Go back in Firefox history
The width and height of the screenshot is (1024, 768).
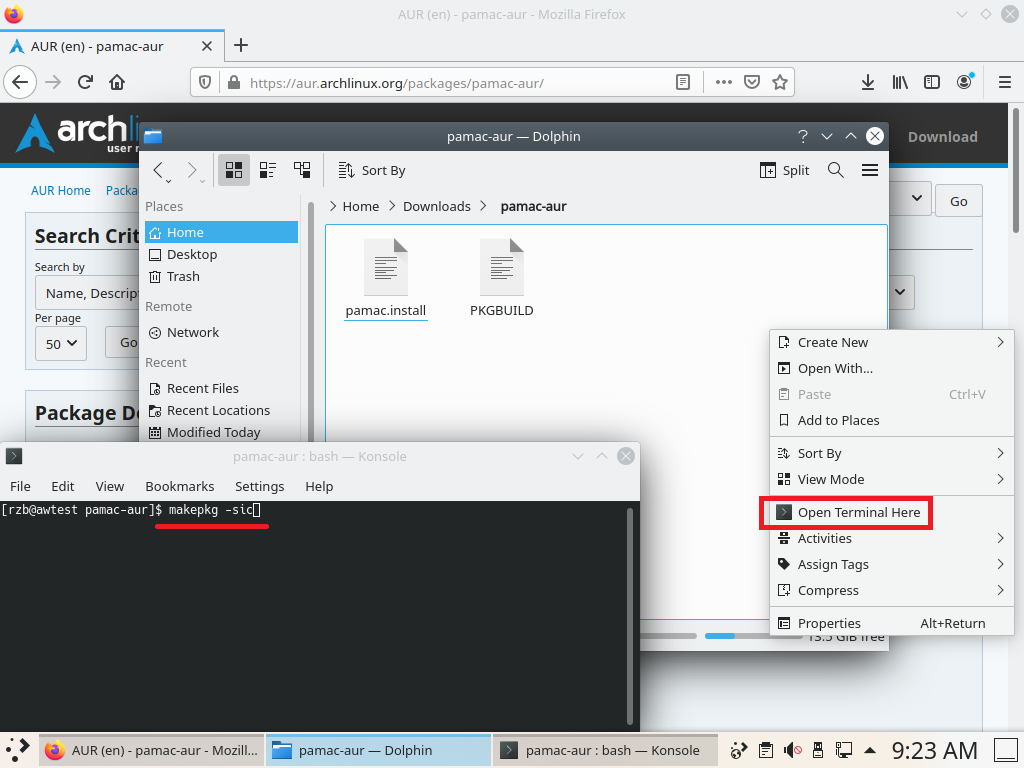click(x=20, y=82)
